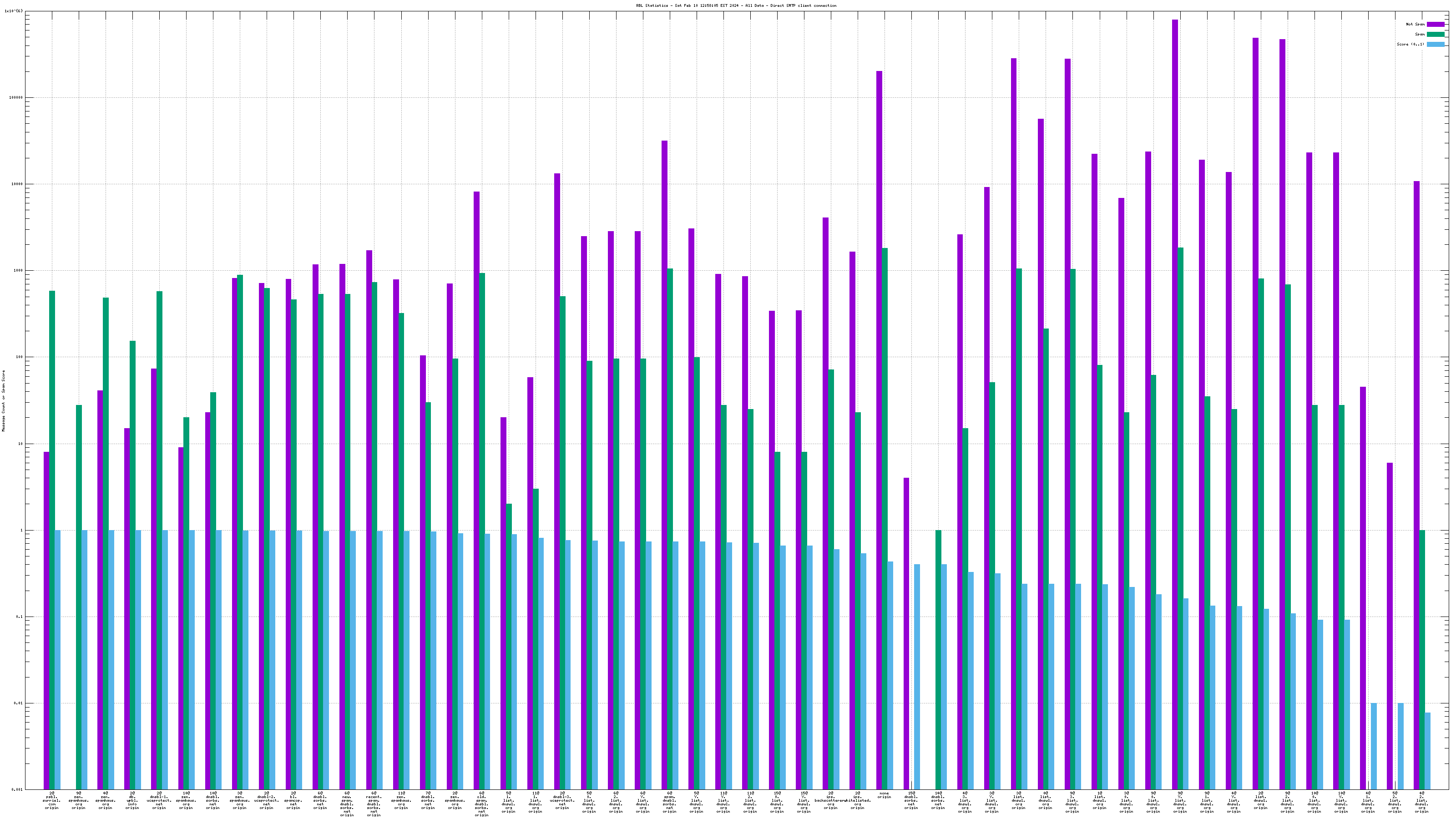Click the psbl.surriel.com origin x-axis label

pyautogui.click(x=51, y=800)
